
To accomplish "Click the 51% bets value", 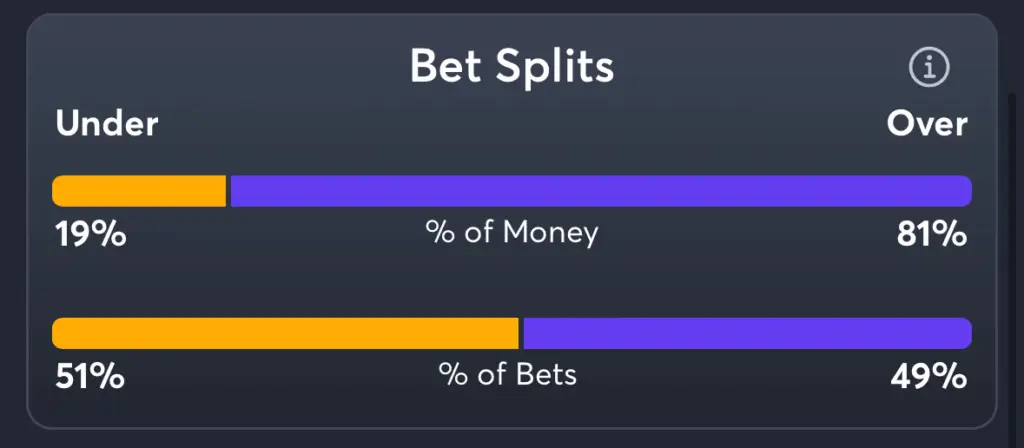I will click(90, 376).
